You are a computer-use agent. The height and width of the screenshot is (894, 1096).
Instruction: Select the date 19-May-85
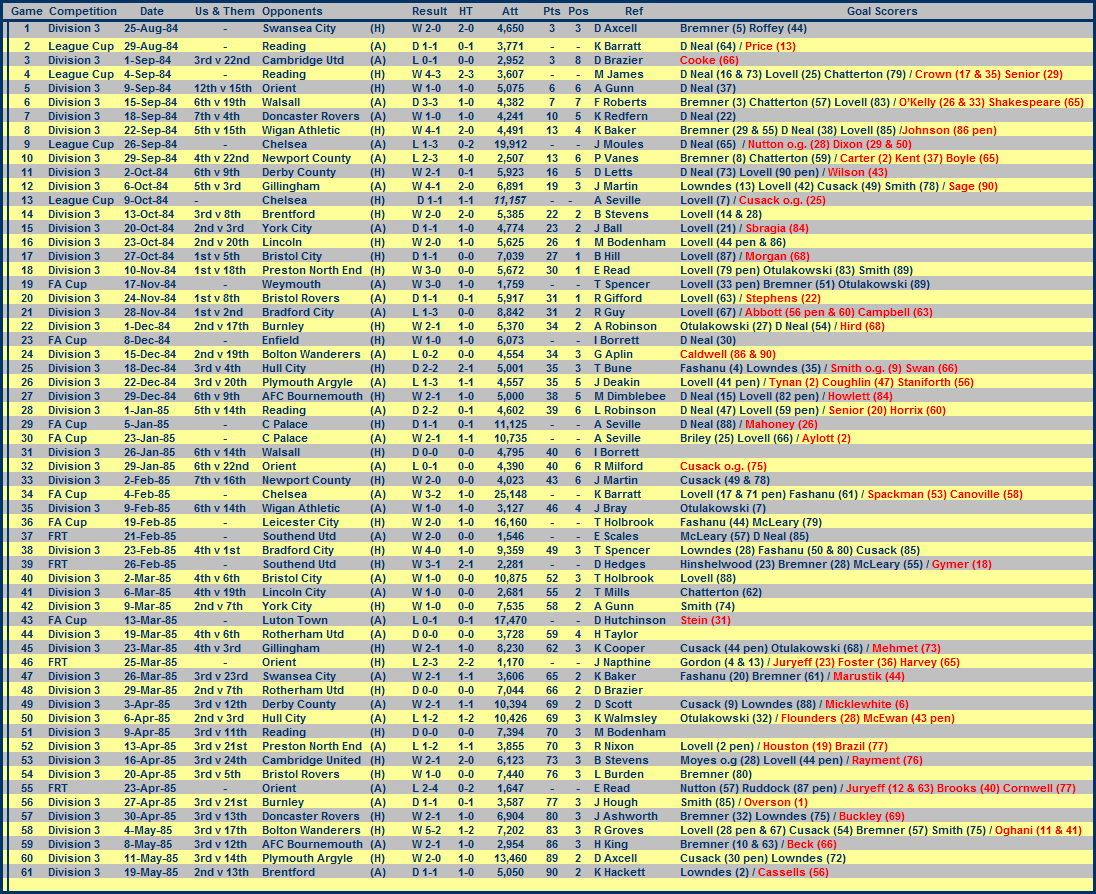(x=152, y=872)
